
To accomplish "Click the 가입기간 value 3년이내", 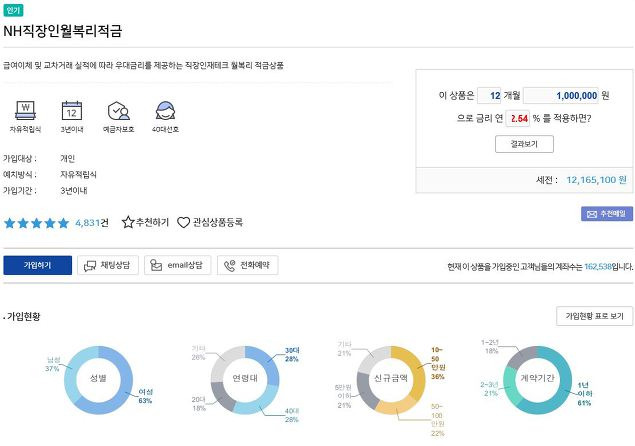I will point(74,191).
